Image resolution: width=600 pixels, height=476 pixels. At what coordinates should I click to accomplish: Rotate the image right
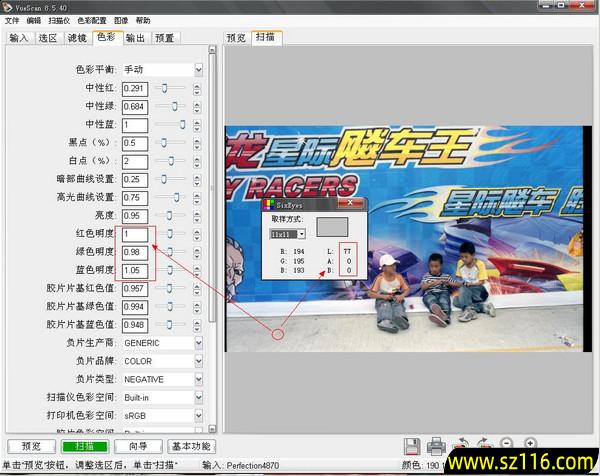tap(483, 444)
